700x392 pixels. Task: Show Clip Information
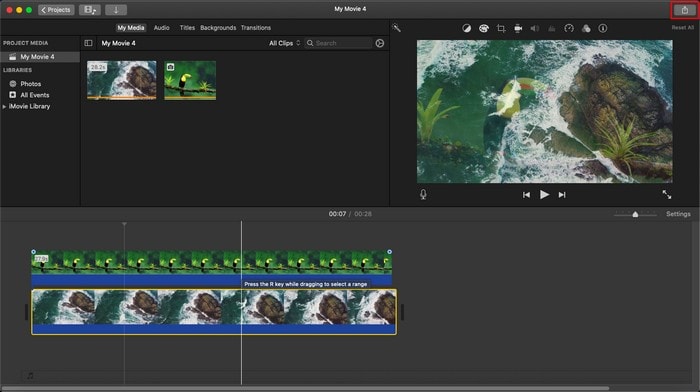point(603,28)
